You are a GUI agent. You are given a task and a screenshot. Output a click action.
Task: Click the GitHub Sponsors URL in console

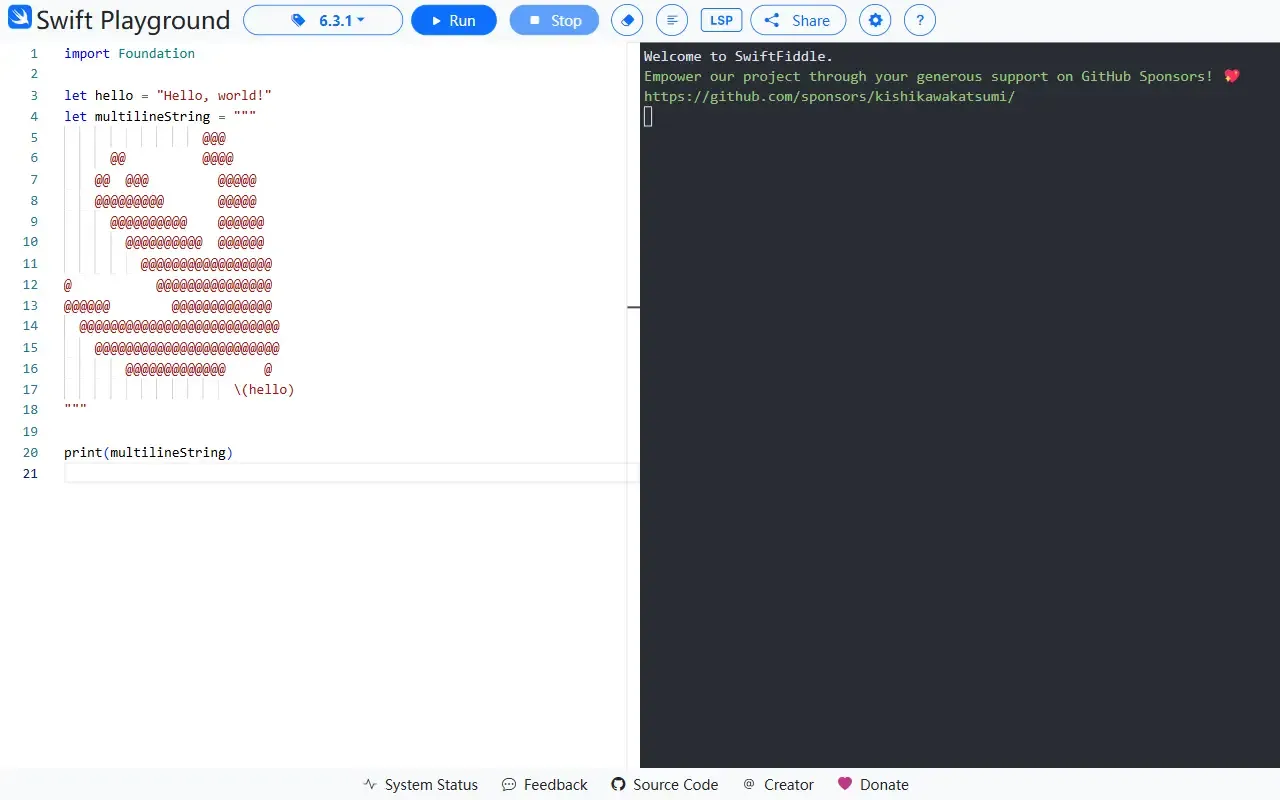pos(829,97)
